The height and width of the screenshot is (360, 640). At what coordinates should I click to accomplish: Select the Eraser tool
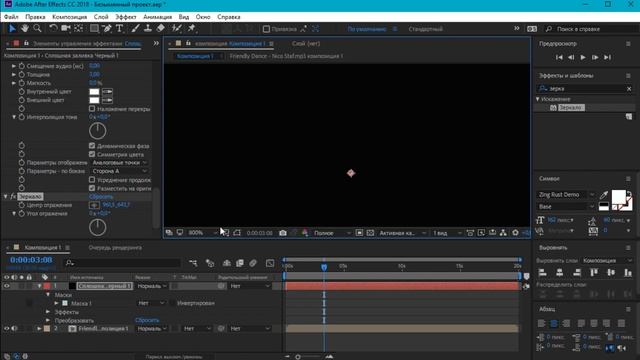(161, 28)
